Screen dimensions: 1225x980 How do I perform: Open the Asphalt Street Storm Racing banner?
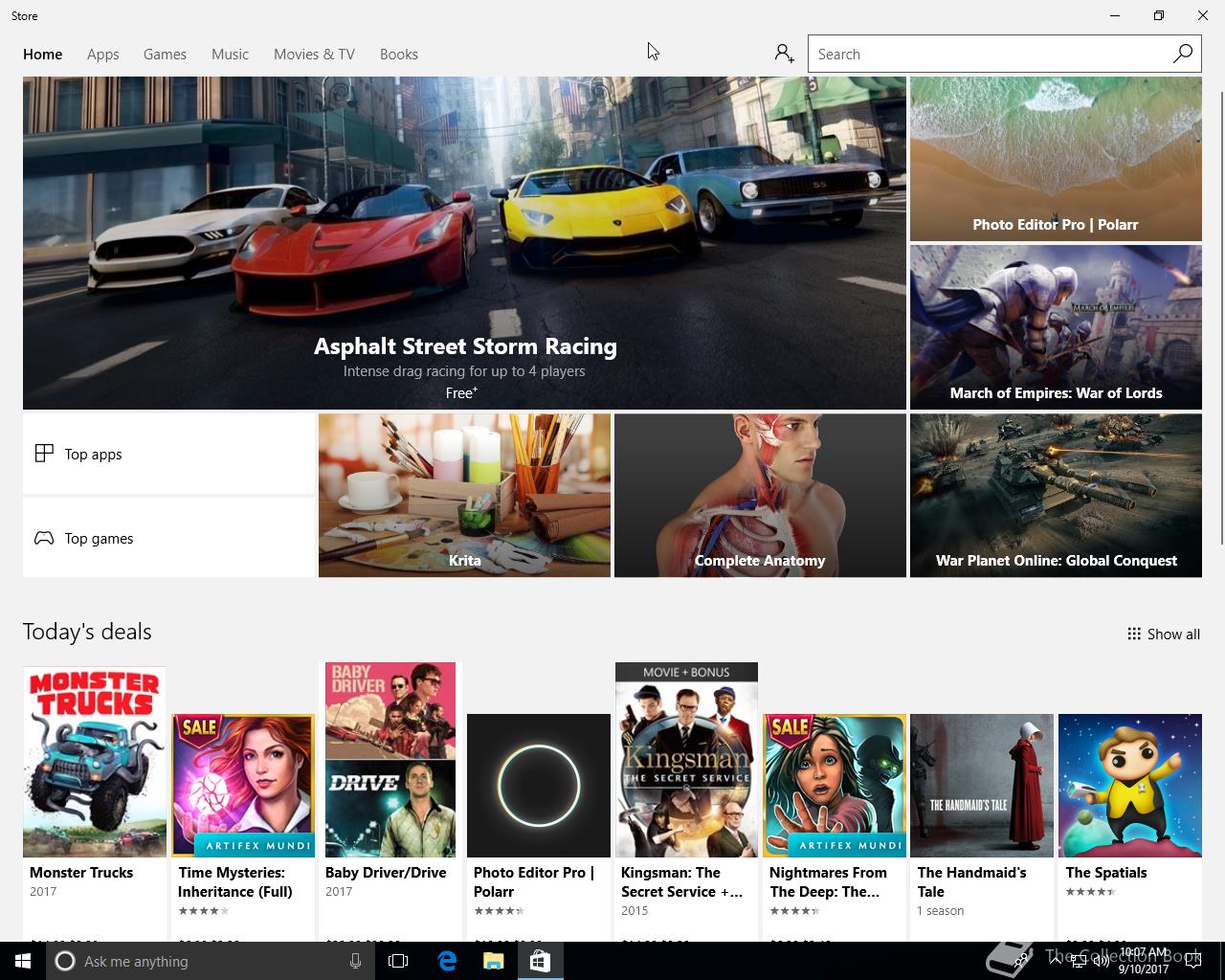tap(464, 243)
